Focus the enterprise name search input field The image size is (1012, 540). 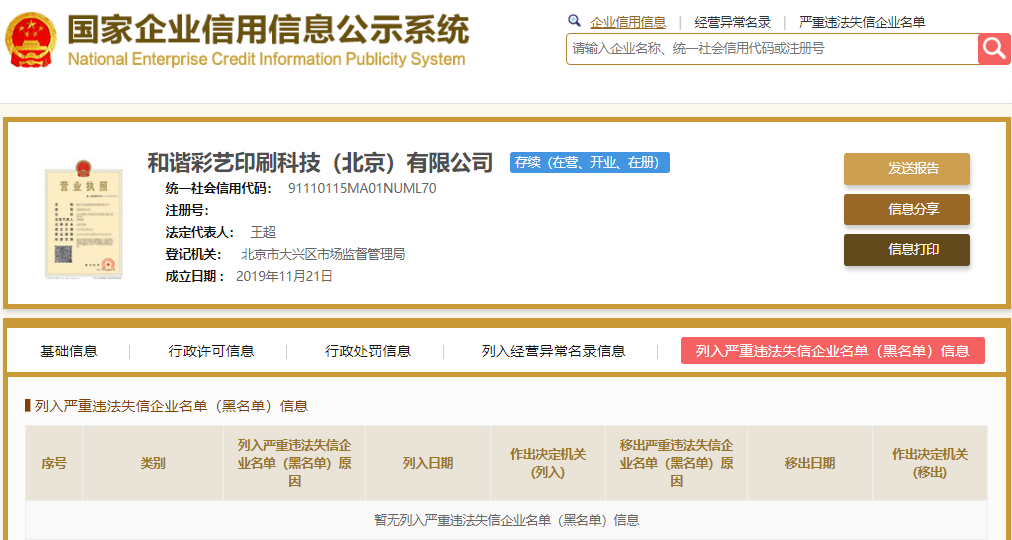pyautogui.click(x=773, y=49)
